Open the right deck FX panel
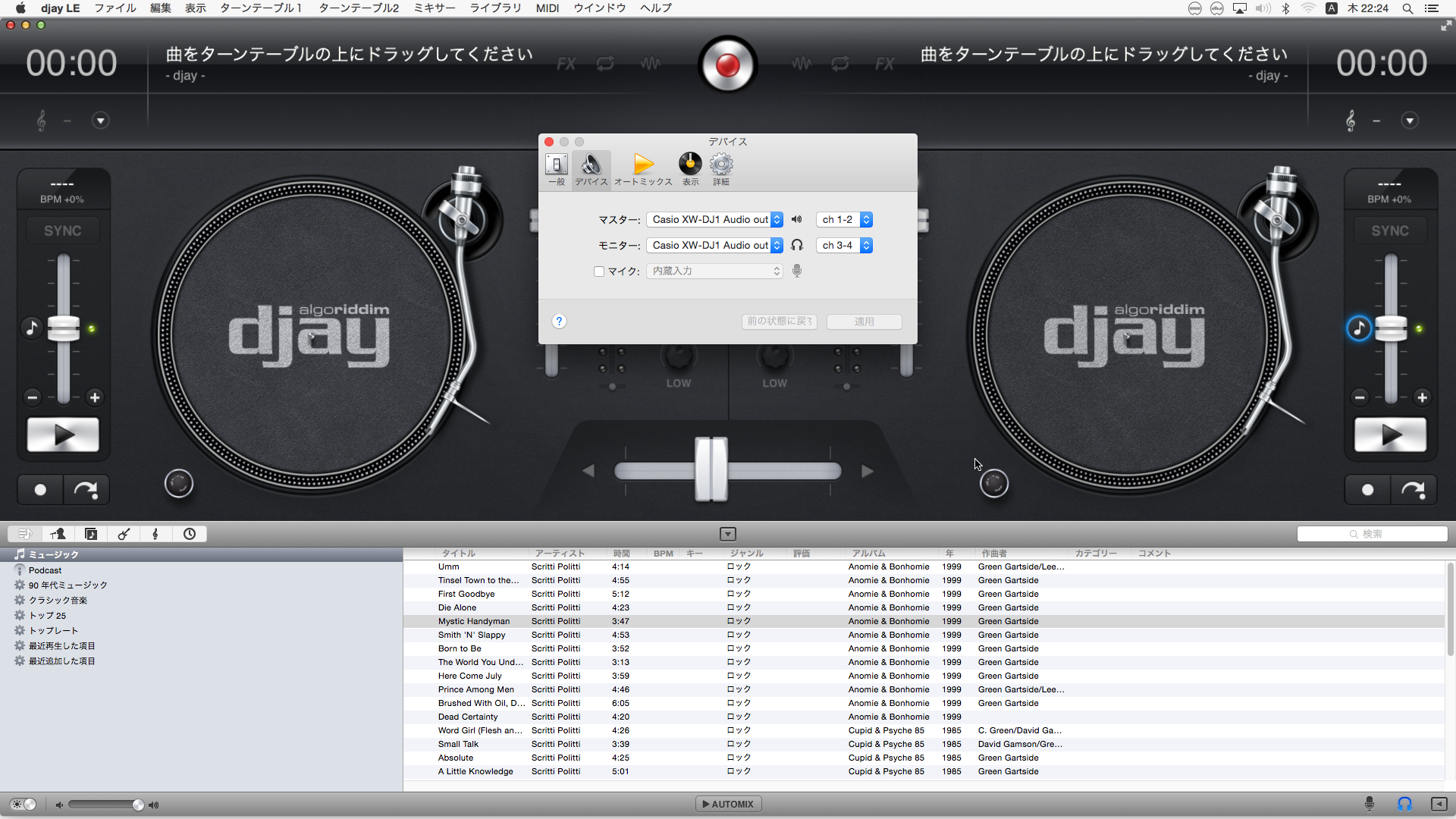The height and width of the screenshot is (819, 1456). [884, 64]
